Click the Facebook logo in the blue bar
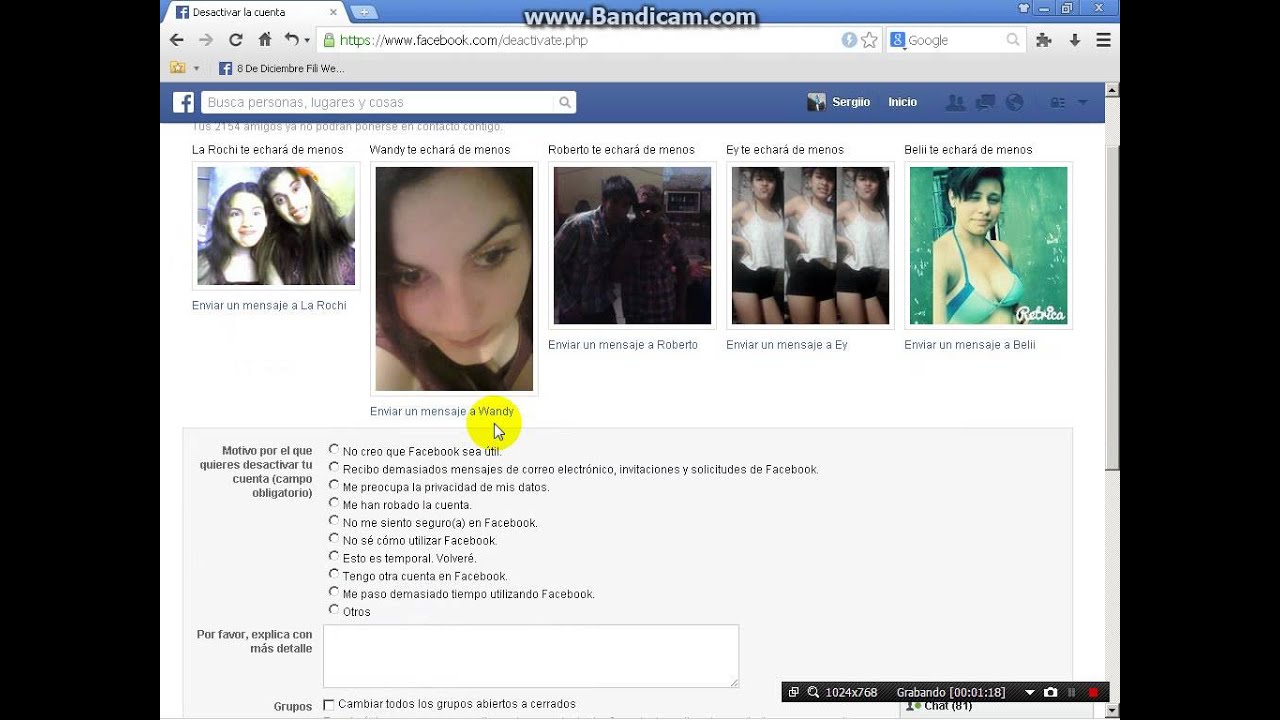Viewport: 1280px width, 720px height. [x=183, y=102]
